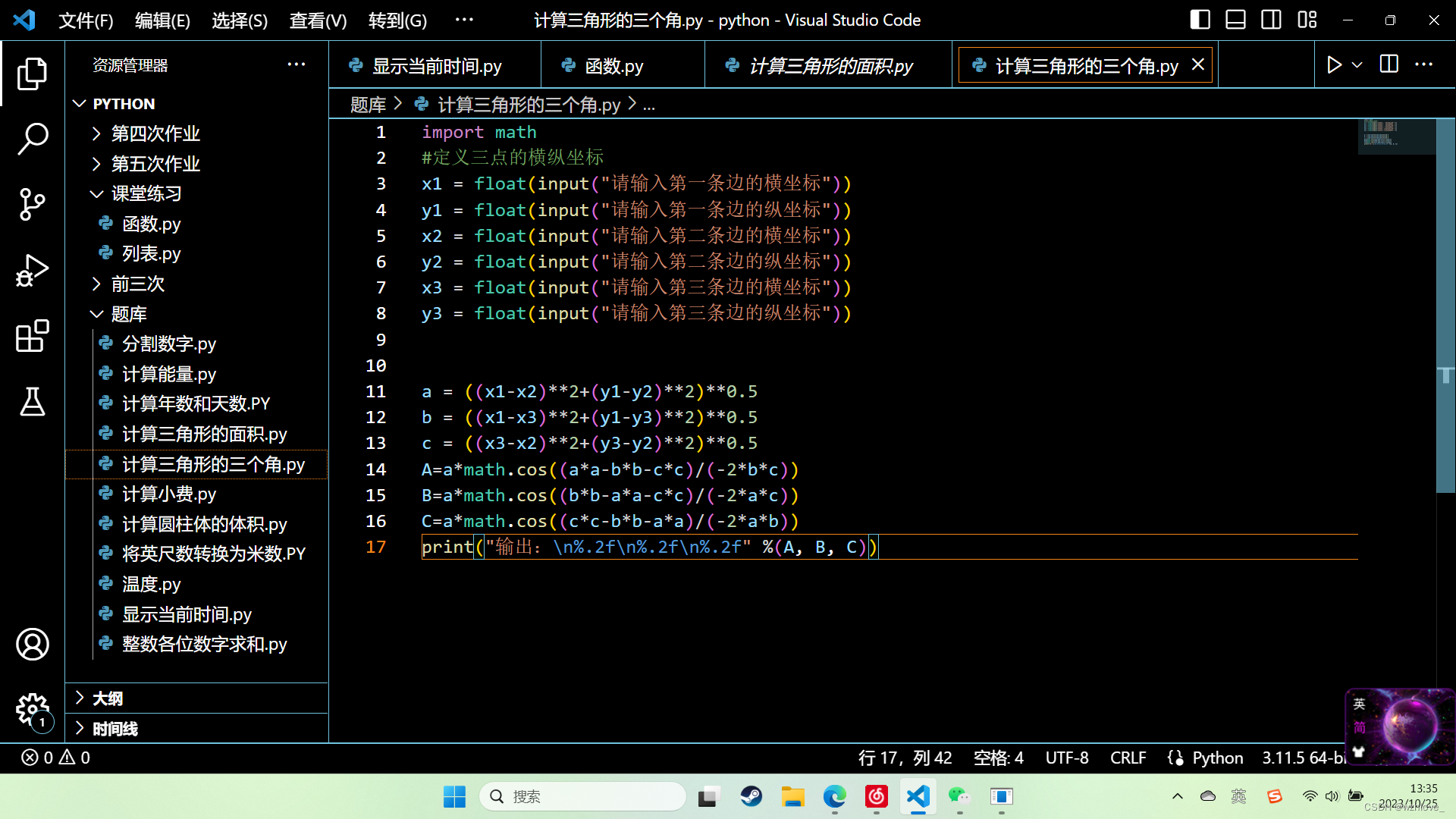This screenshot has width=1456, height=819.
Task: Expand the 前三次 folder
Action: tap(197, 284)
